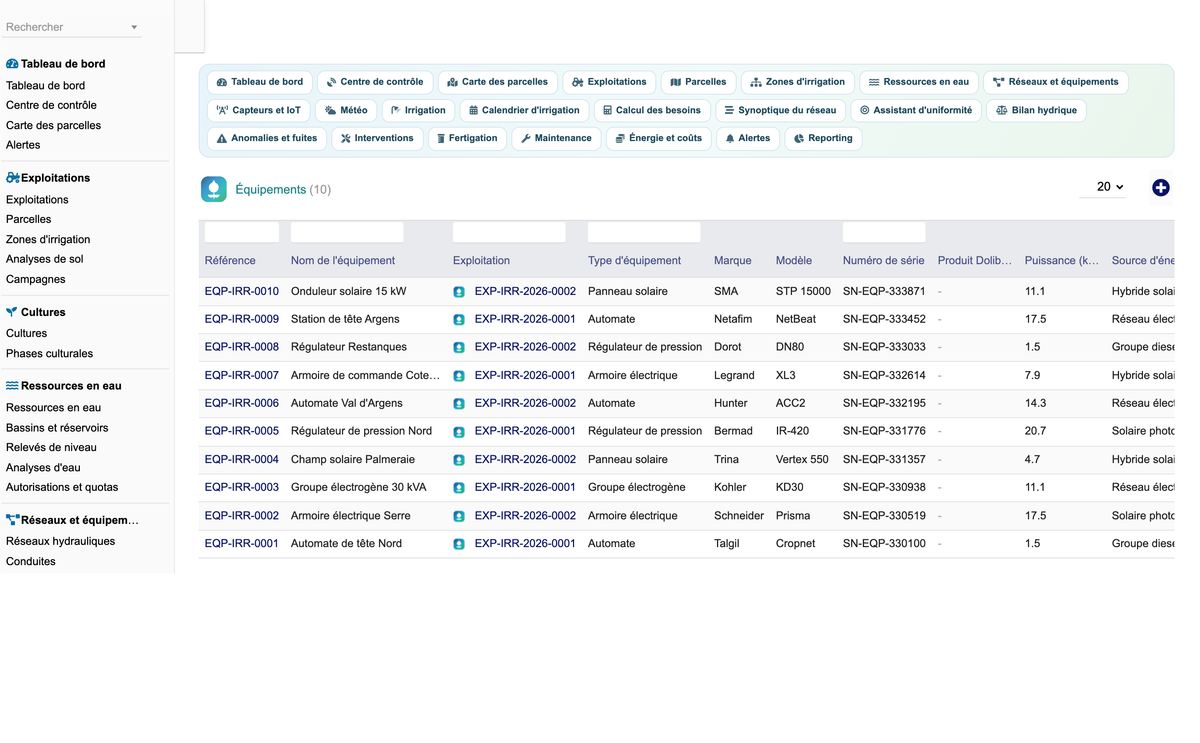Viewport: 1200px width, 743px height.
Task: Click exploitation icon in EQP-IRR-0002 row
Action: (459, 516)
